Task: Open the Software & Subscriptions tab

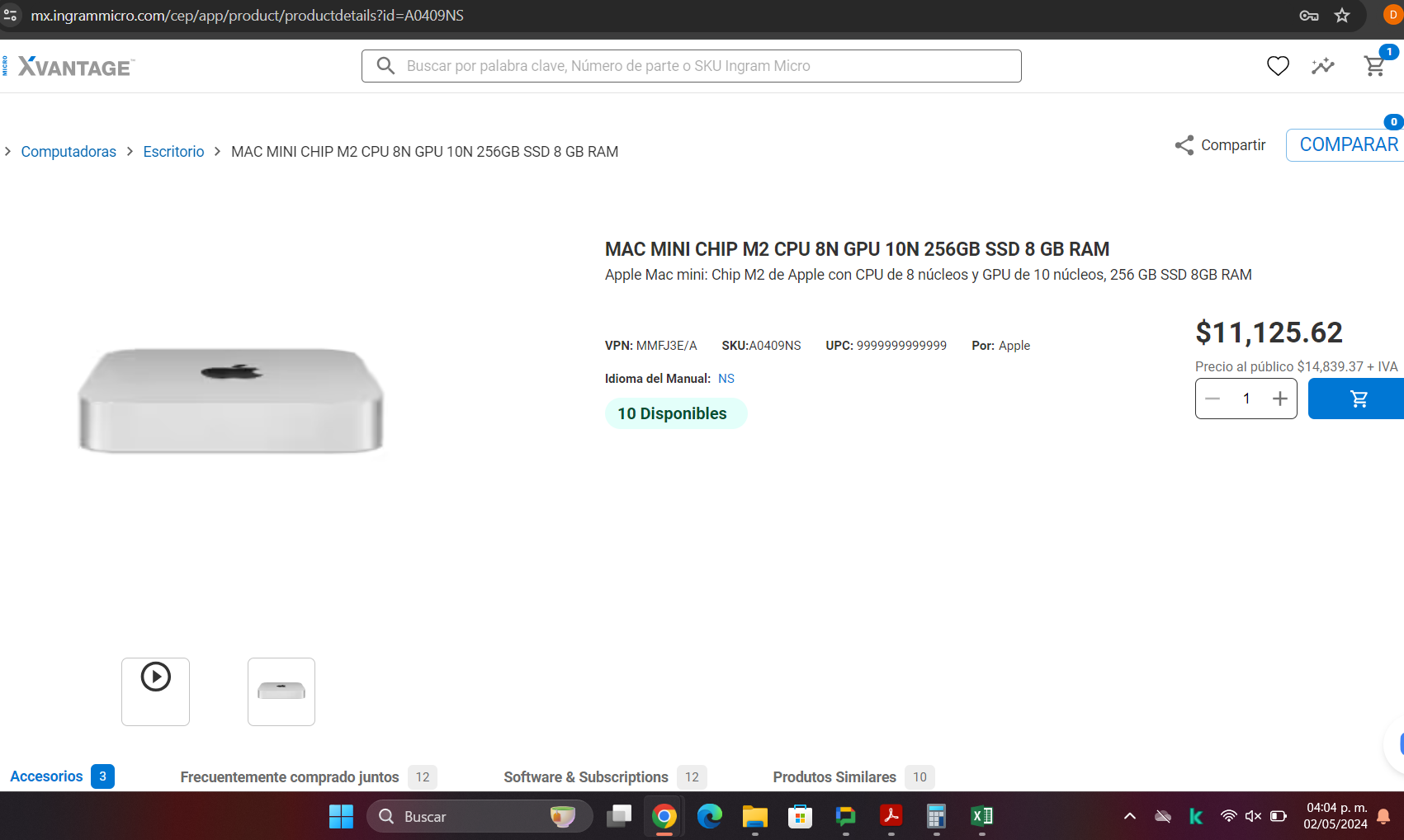Action: (605, 777)
